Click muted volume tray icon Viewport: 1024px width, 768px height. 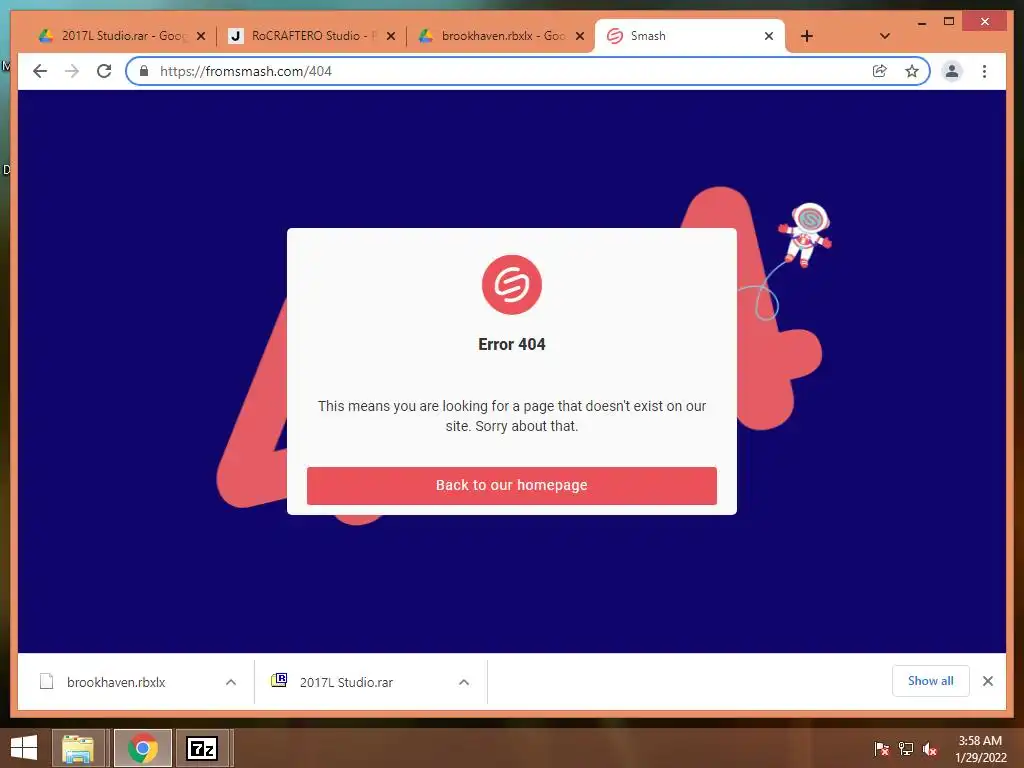click(x=930, y=748)
